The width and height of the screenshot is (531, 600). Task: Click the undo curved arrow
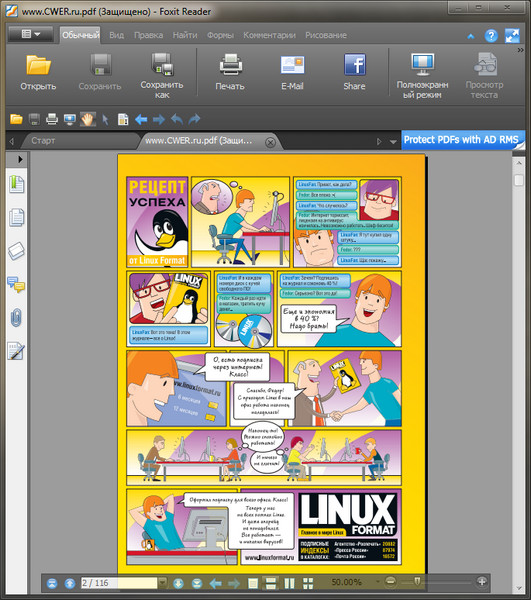pyautogui.click(x=177, y=119)
